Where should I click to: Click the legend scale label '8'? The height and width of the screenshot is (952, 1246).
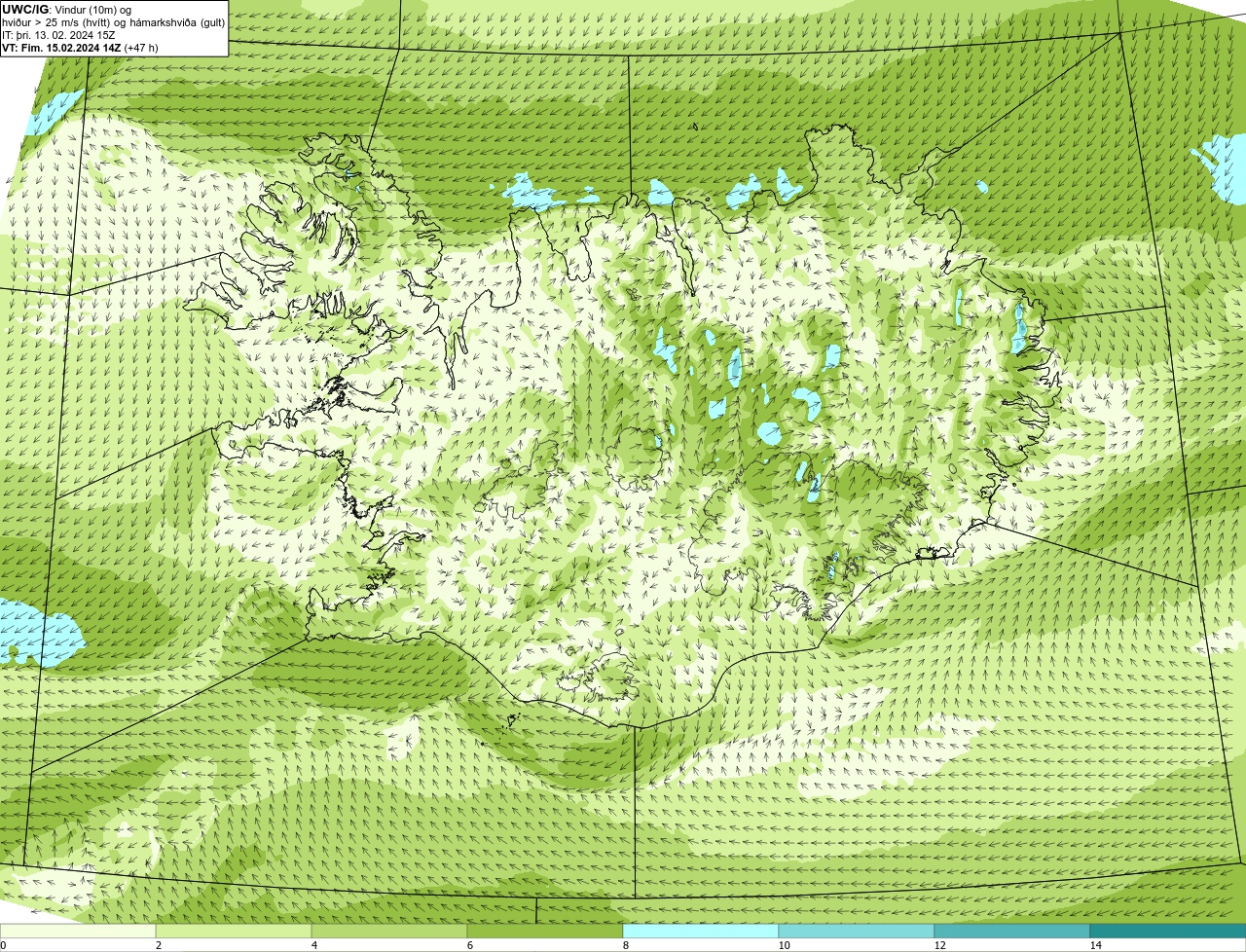[x=625, y=945]
